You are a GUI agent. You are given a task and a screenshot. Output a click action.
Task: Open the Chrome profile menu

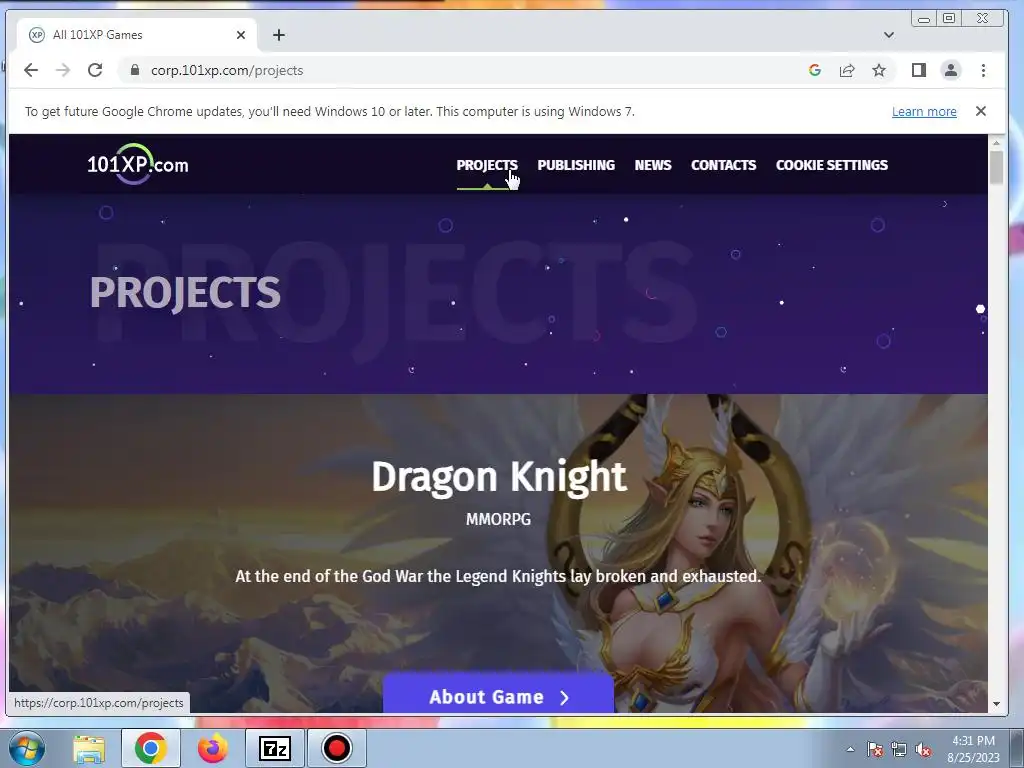tap(951, 70)
